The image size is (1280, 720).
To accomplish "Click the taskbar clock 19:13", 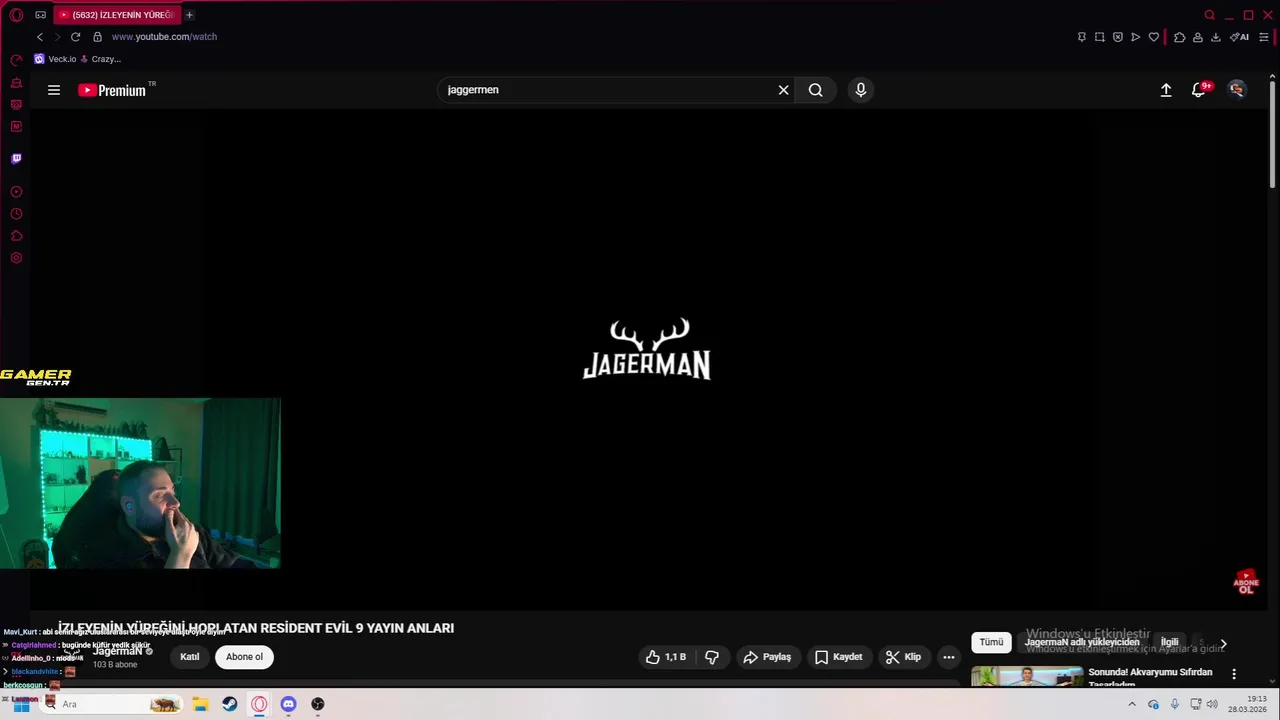I will pyautogui.click(x=1248, y=704).
